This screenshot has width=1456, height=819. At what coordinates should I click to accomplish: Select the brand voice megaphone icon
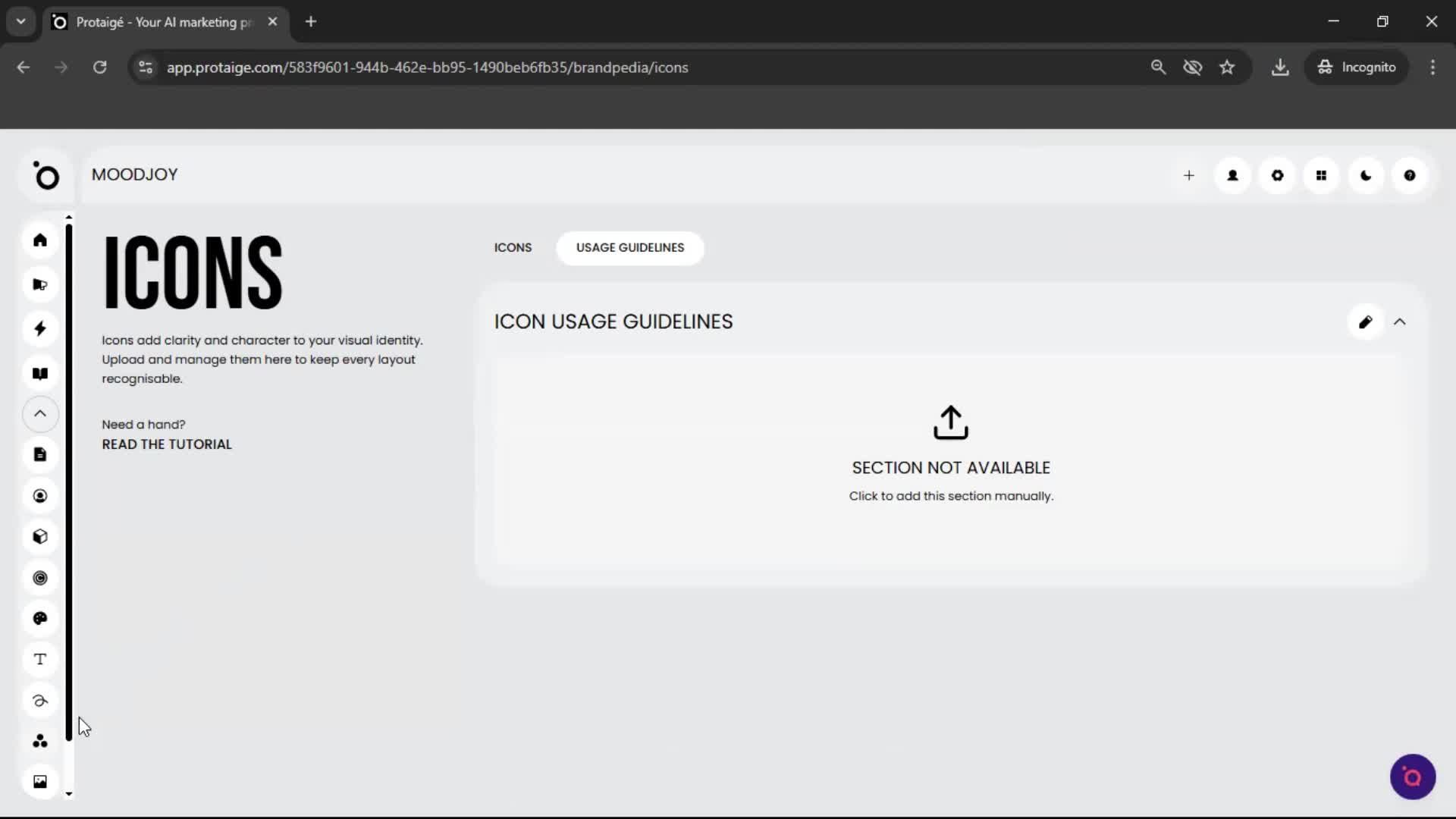(40, 284)
